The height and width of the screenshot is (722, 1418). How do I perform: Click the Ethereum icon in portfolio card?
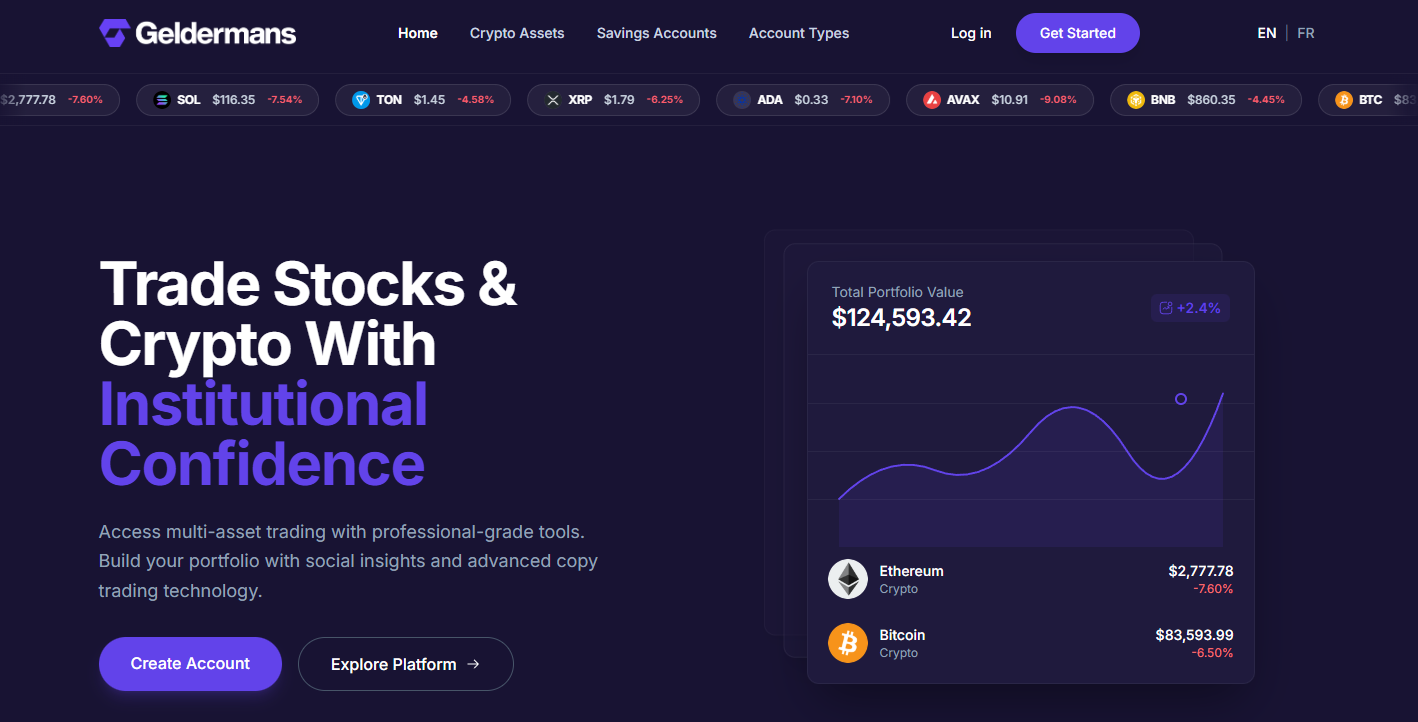(x=848, y=579)
